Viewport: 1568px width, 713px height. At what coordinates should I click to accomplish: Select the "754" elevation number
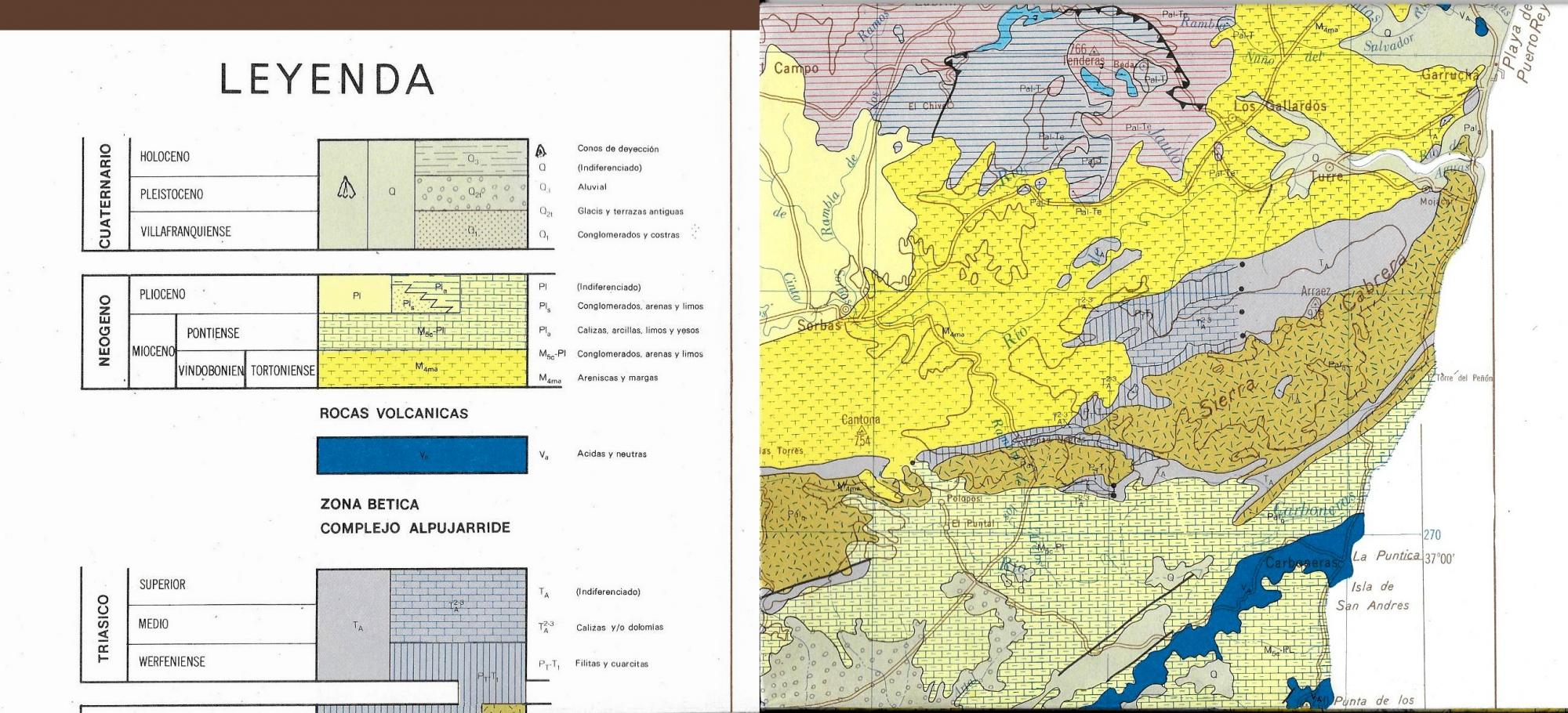862,440
